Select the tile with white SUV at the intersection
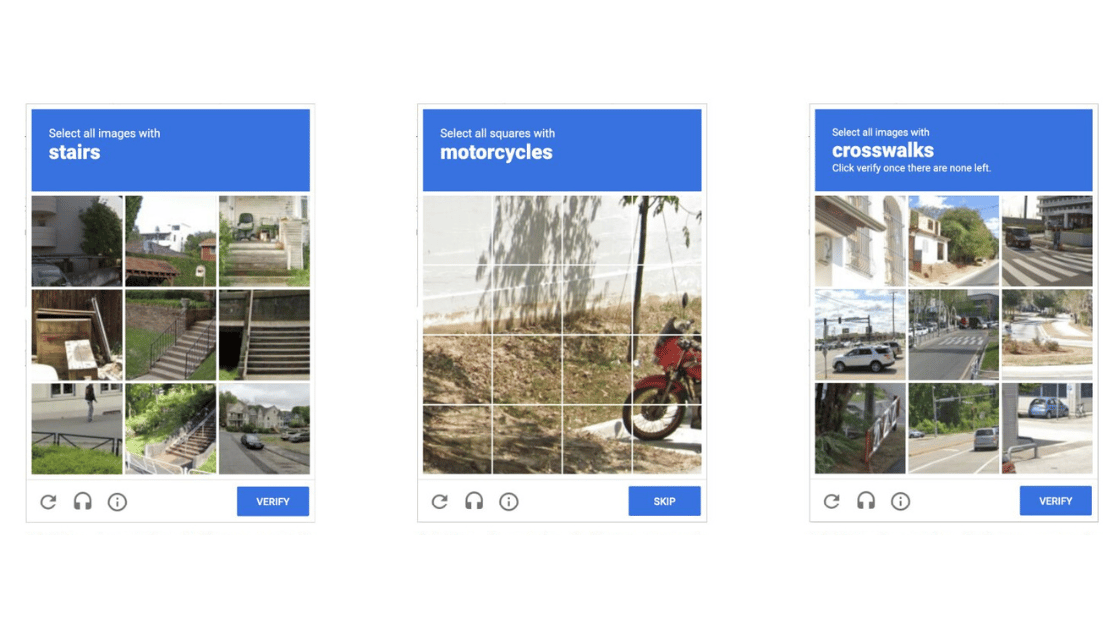The height and width of the screenshot is (630, 1120). 860,334
